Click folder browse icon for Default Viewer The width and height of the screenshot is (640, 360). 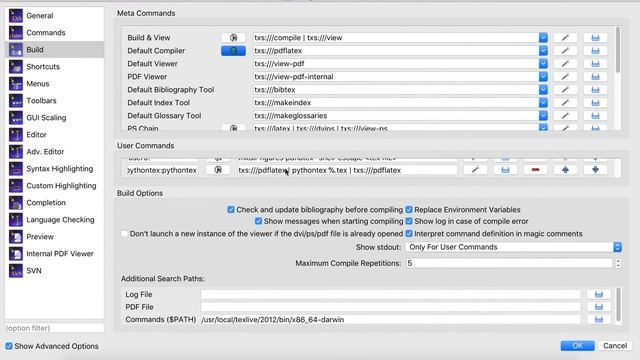pyautogui.click(x=596, y=64)
